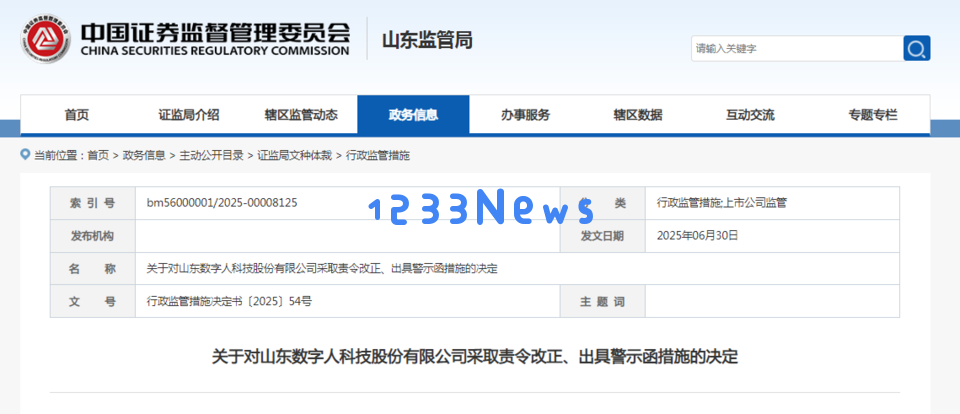Click the location pin icon beside 当前位置
Screen dimensions: 960x414
(25, 154)
